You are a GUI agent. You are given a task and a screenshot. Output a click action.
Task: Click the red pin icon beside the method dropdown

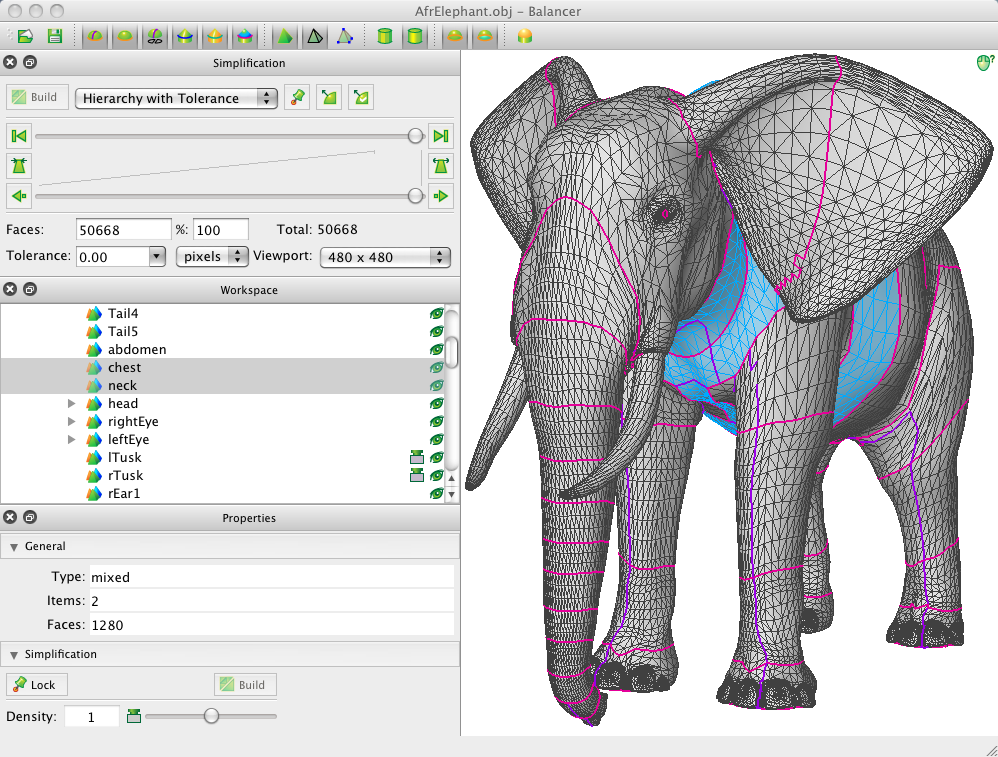pyautogui.click(x=297, y=97)
